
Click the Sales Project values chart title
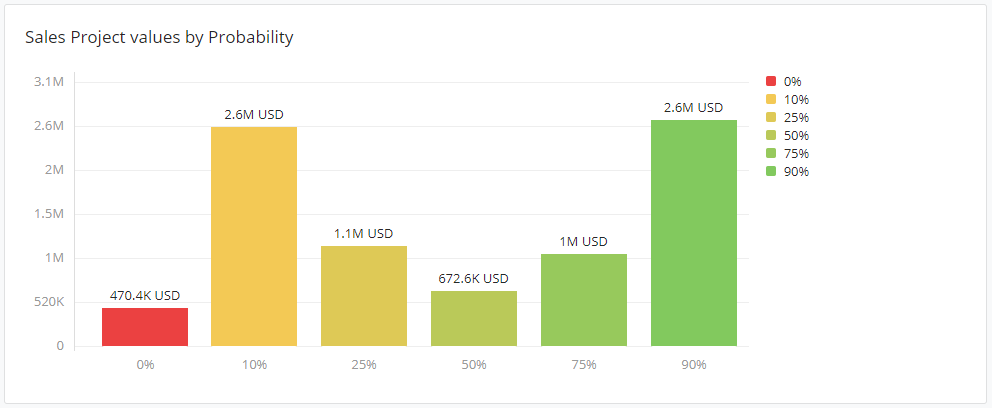point(159,38)
